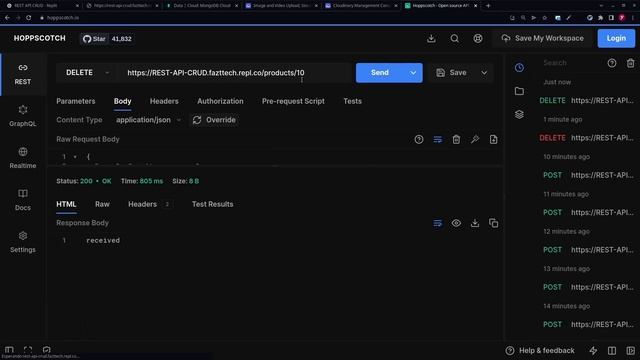This screenshot has height=360, width=640.
Task: Open the search icon in header
Action: tap(454, 38)
